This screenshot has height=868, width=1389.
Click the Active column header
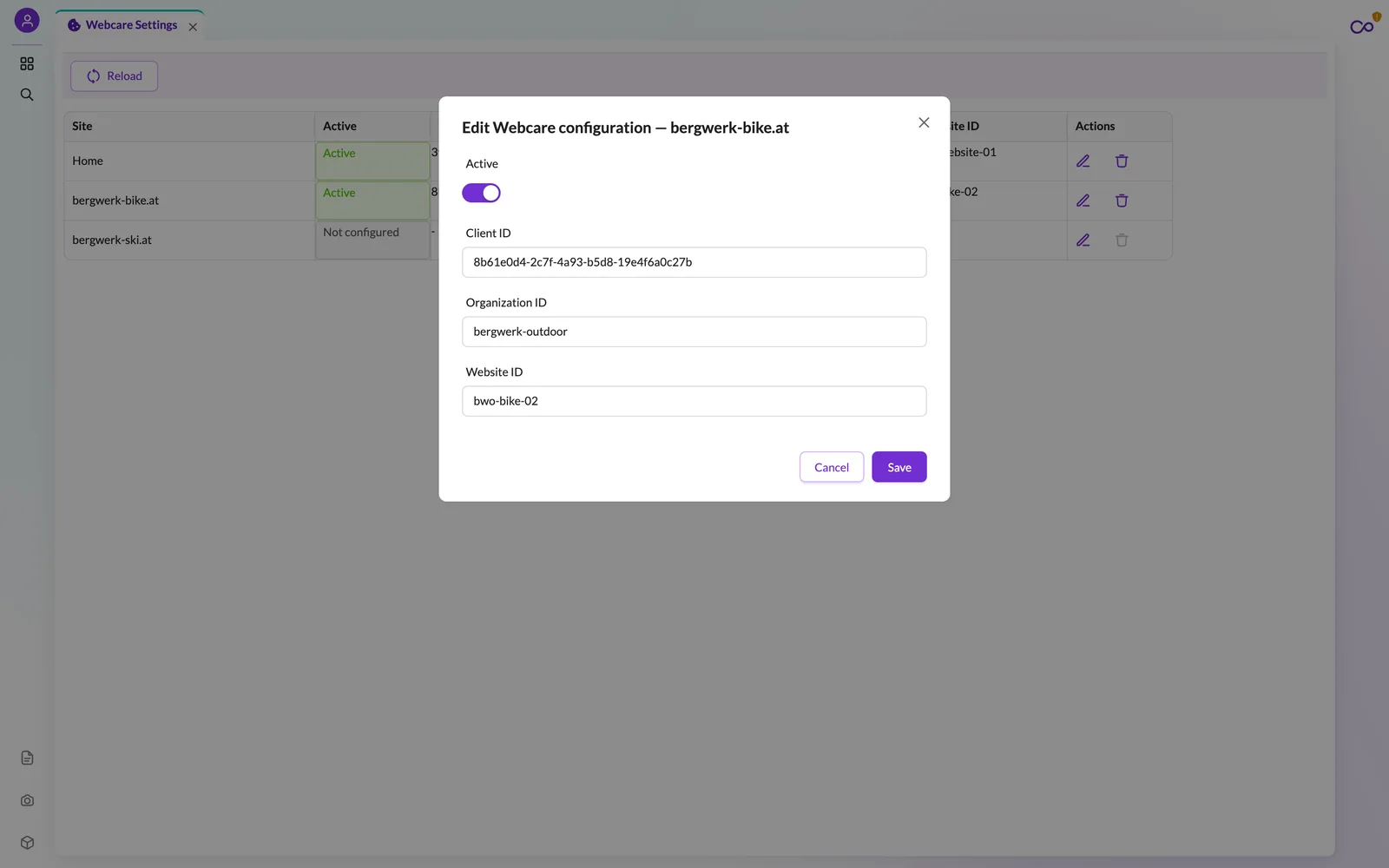372,126
